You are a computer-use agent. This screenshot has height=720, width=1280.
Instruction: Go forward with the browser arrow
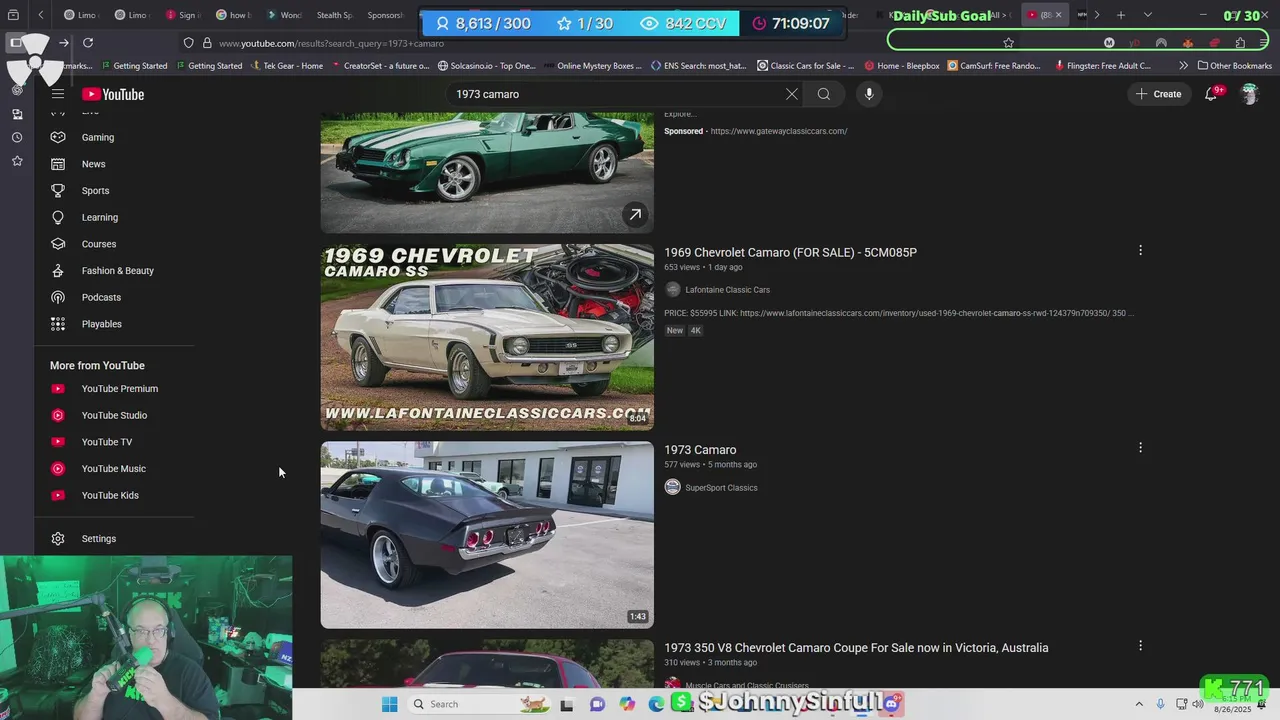[x=63, y=43]
